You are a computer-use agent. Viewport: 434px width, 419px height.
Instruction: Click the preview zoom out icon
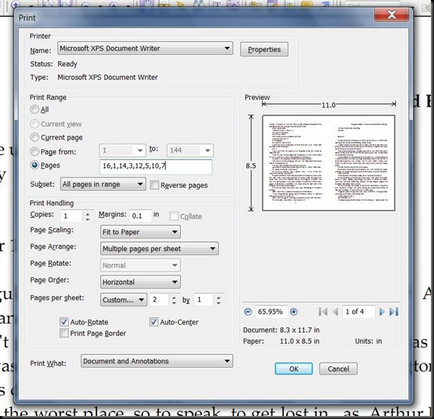coord(248,312)
